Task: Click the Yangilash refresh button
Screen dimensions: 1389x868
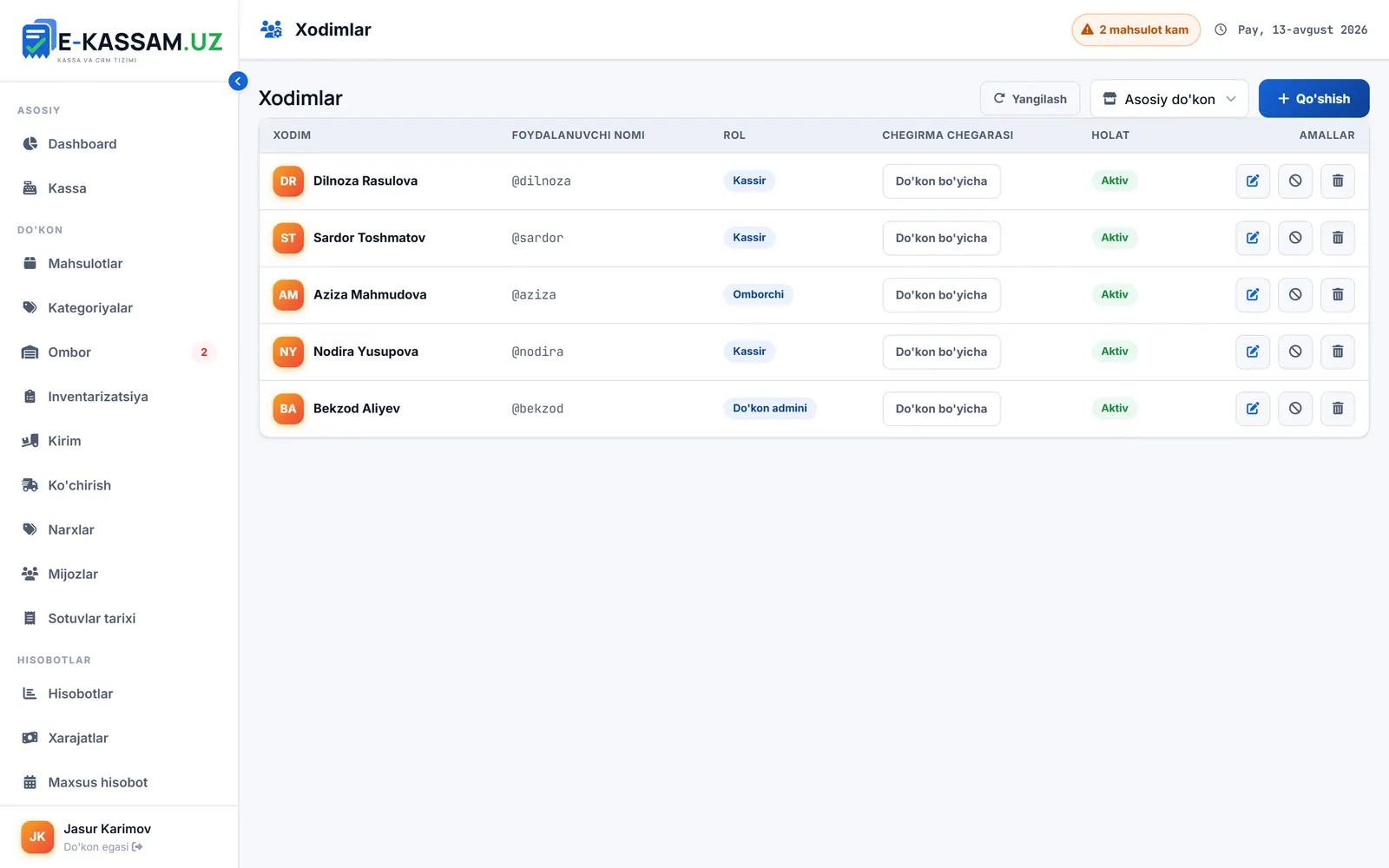Action: pyautogui.click(x=1030, y=99)
